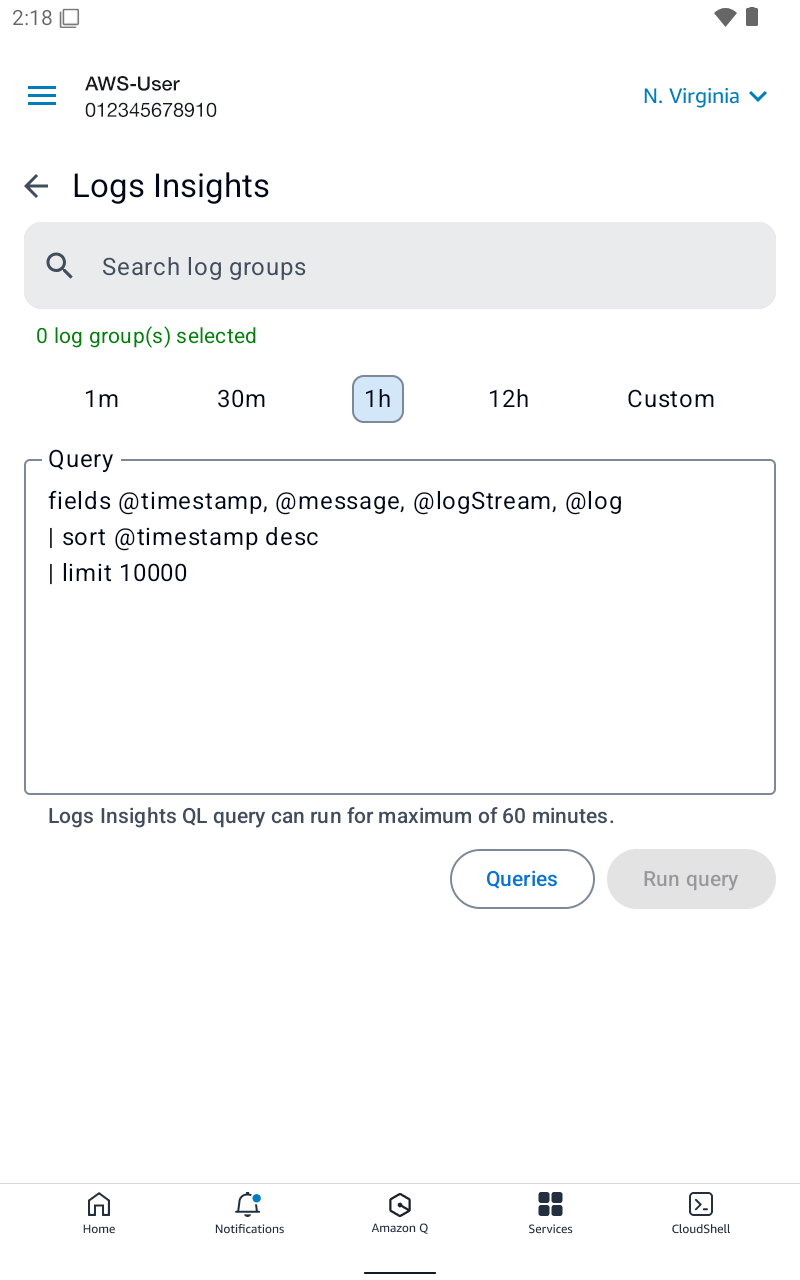
Task: Open the Services grid icon
Action: [550, 1204]
